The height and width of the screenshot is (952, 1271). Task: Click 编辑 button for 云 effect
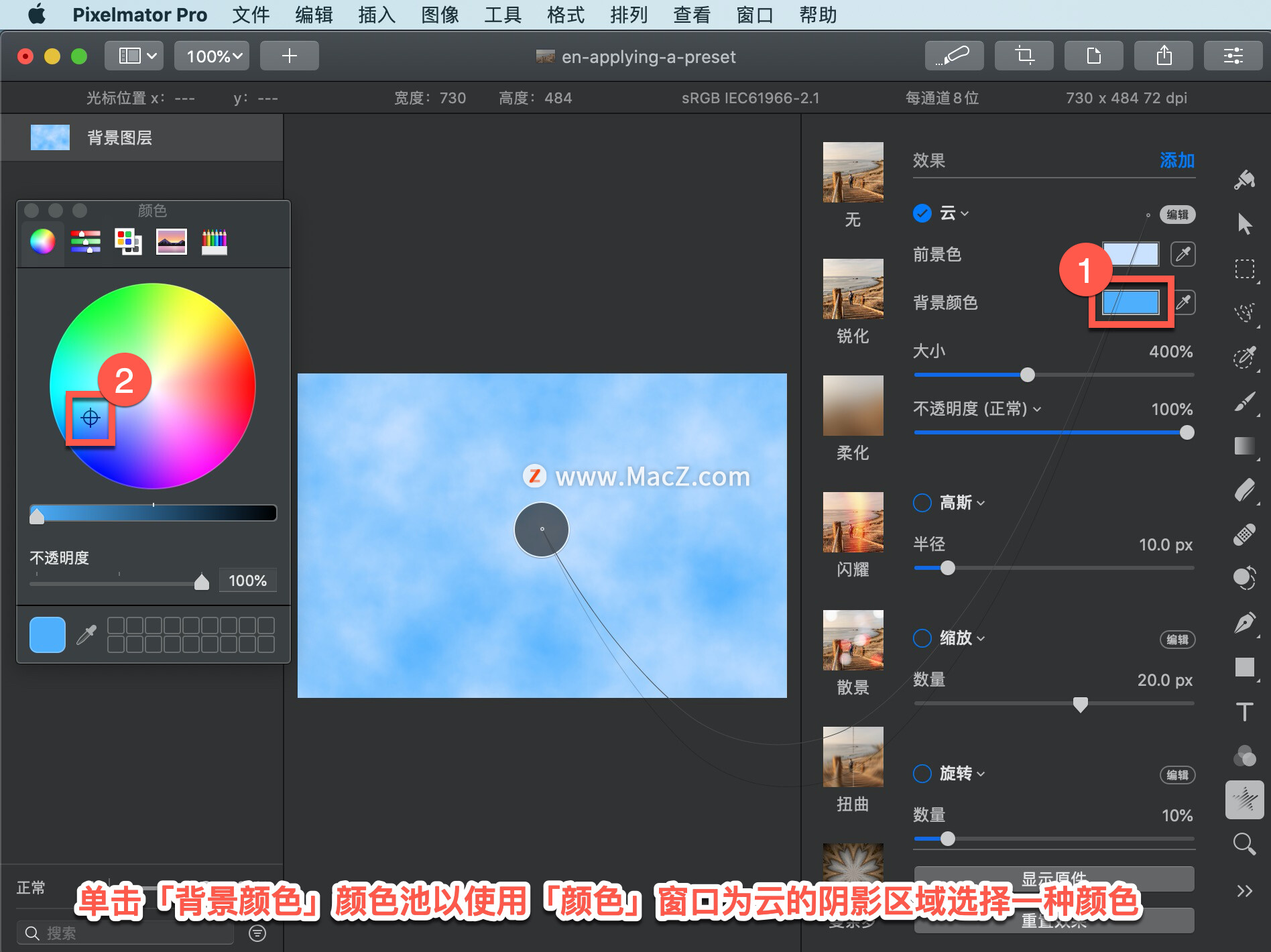pos(1177,215)
